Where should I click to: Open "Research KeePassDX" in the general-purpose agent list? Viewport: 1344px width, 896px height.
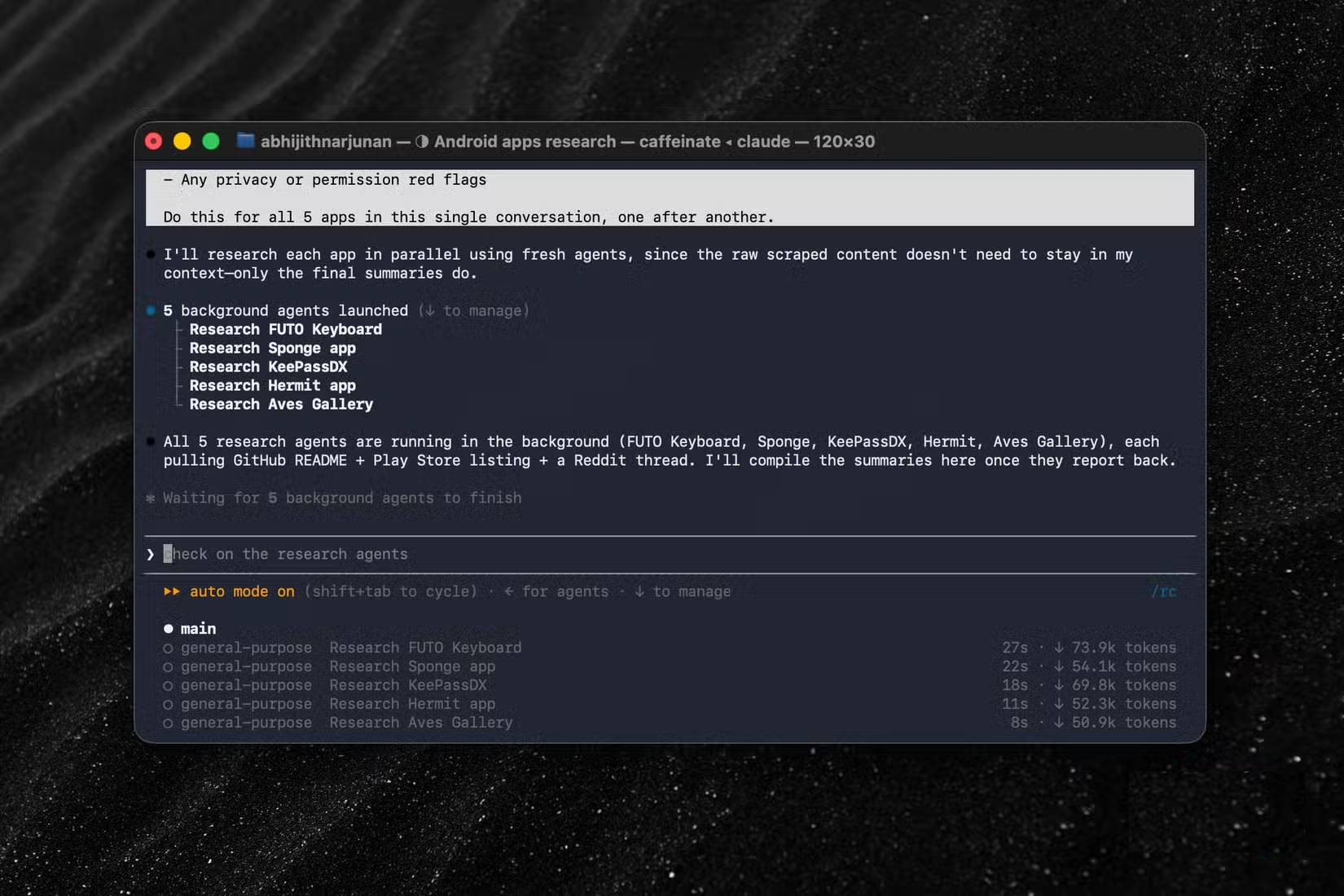(x=408, y=685)
